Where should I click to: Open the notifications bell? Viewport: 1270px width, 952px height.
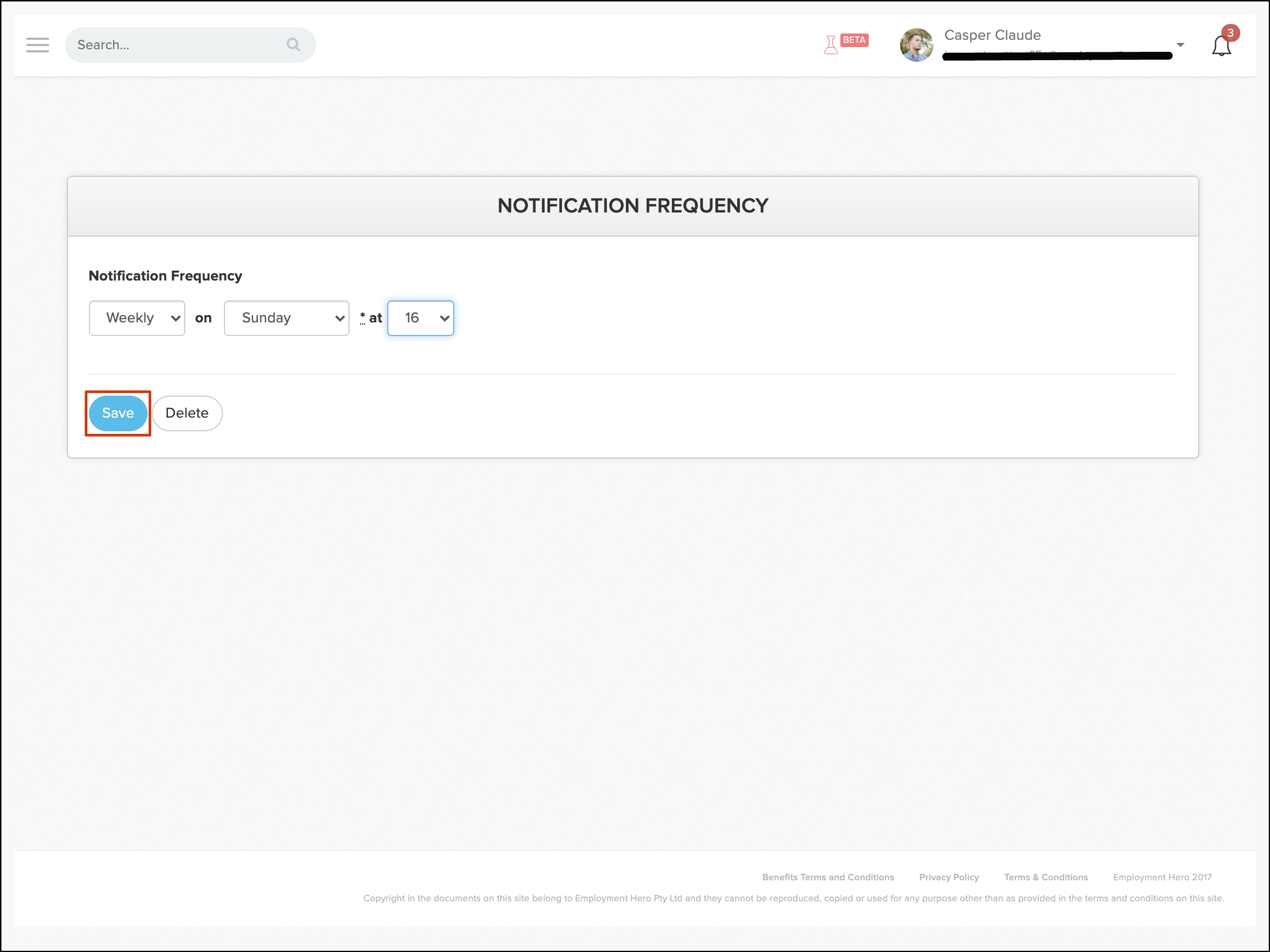coord(1221,47)
